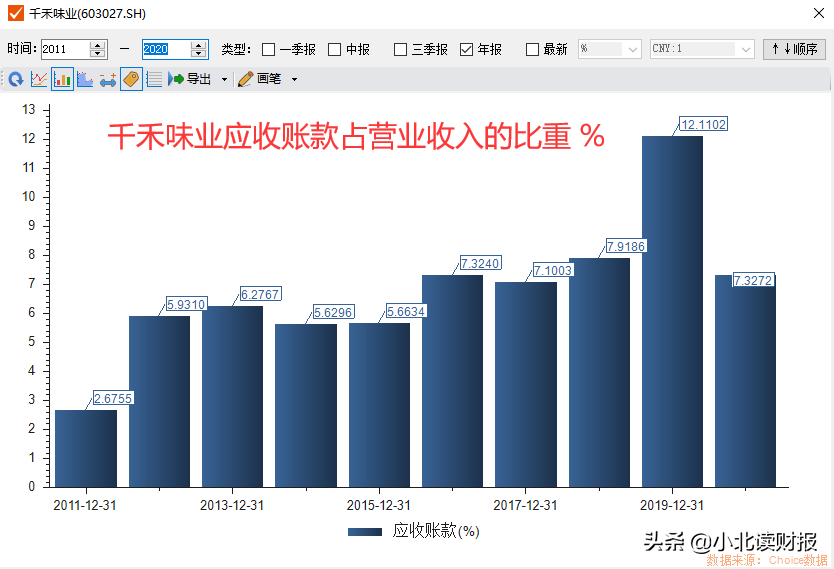Toggle the data label tag icon
This screenshot has height=569, width=834.
[131, 79]
